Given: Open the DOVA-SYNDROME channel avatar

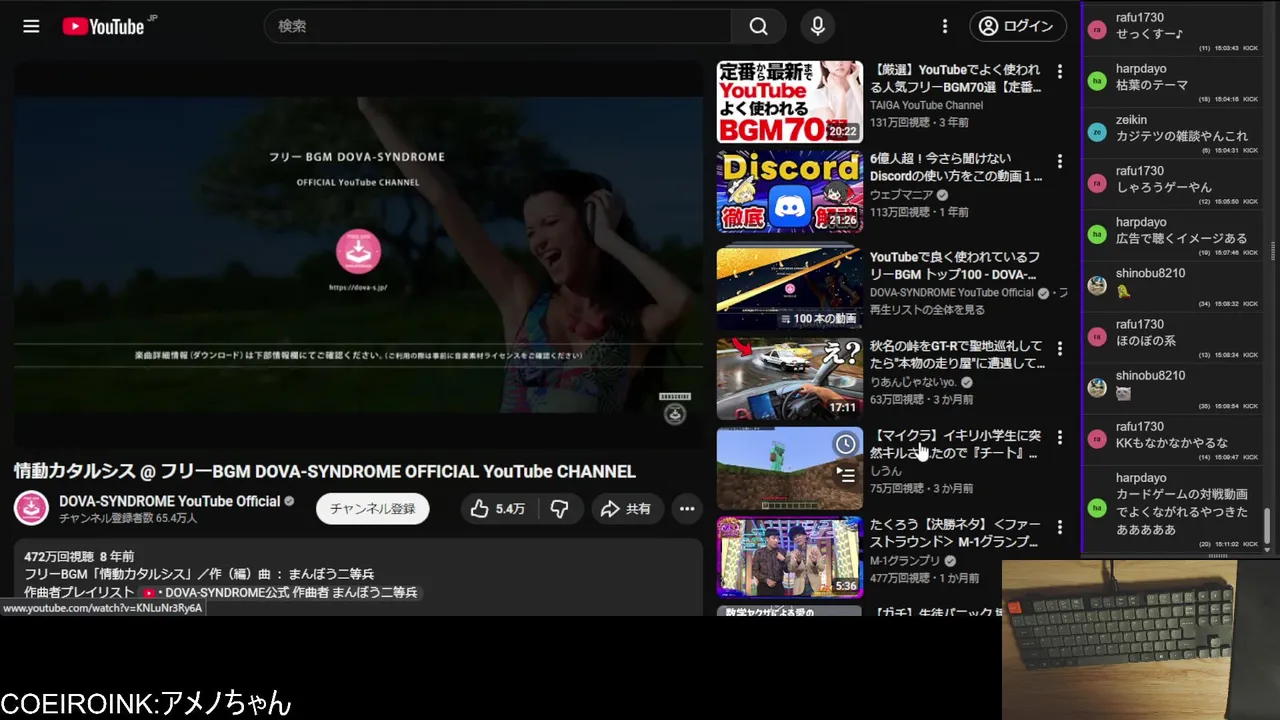Looking at the screenshot, I should [x=31, y=508].
